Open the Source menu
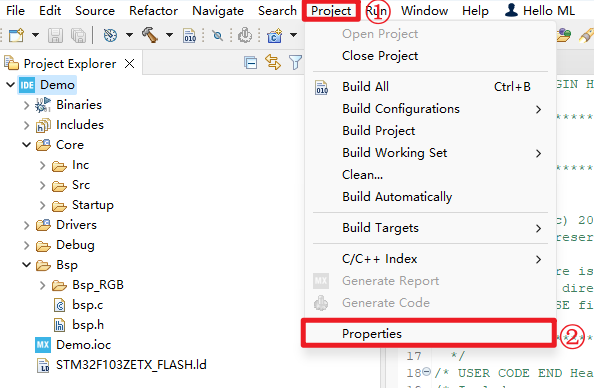Screen dimensions: 594x388 (x=95, y=11)
